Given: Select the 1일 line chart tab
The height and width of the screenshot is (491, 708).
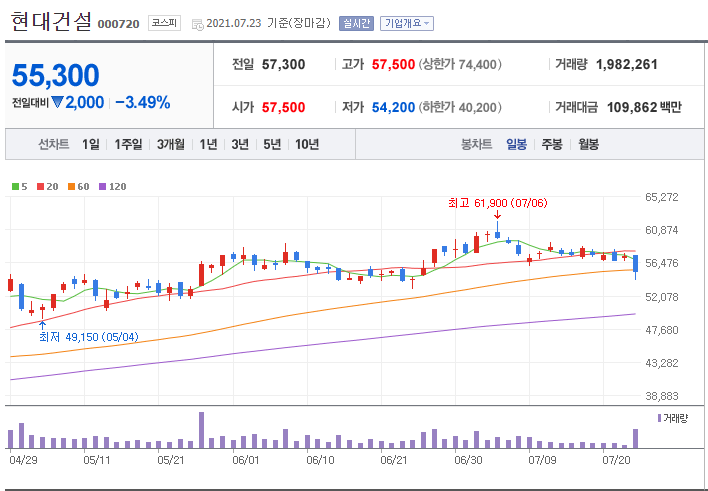Looking at the screenshot, I should click(x=90, y=145).
